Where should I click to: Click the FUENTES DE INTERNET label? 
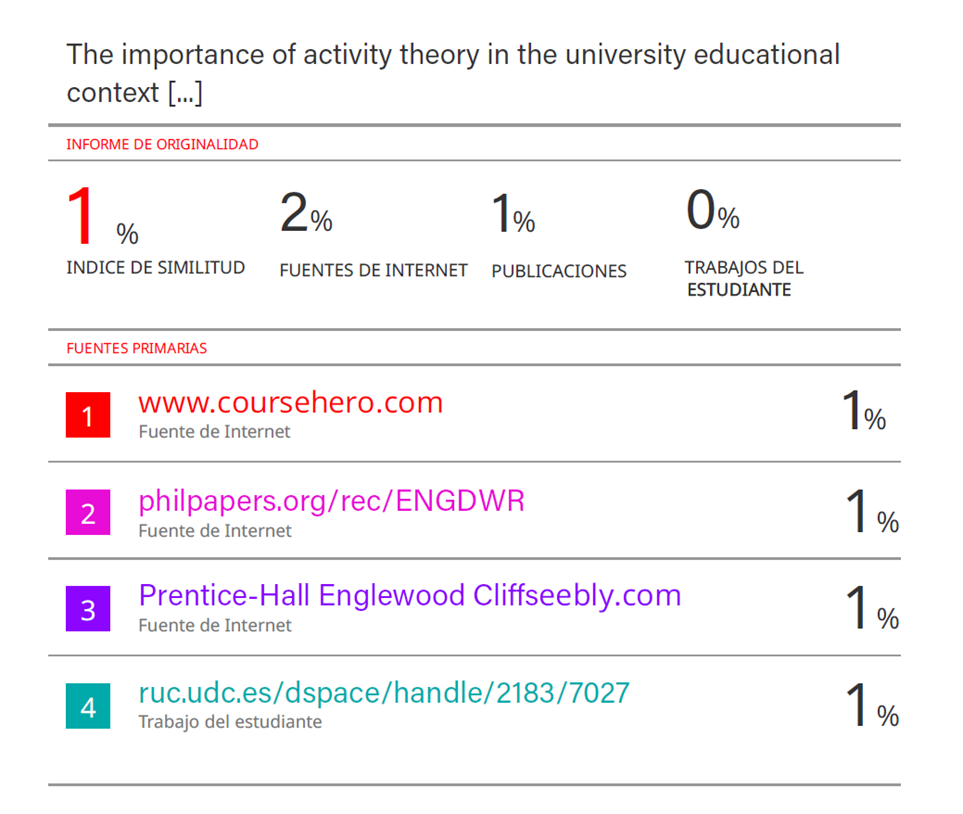[x=373, y=270]
